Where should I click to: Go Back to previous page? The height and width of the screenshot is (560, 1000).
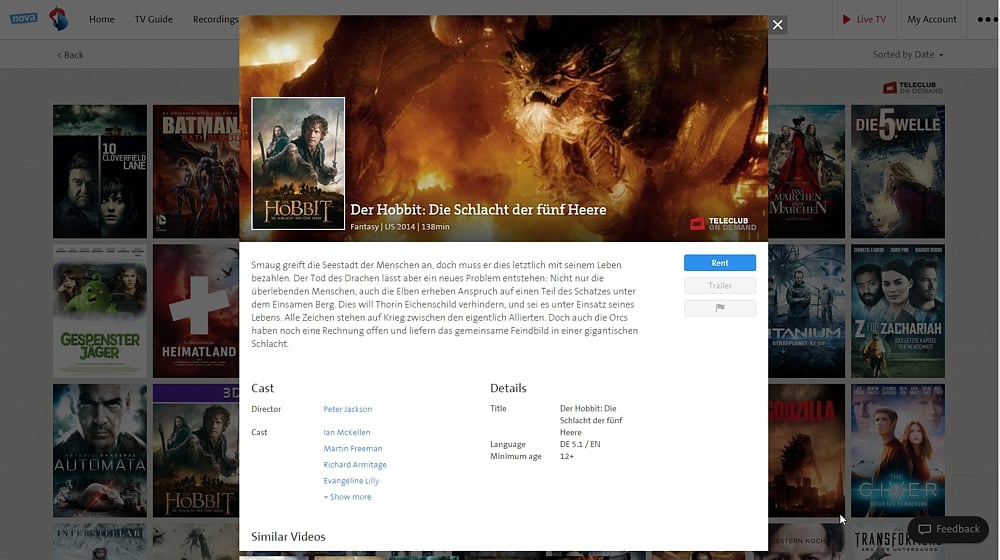[70, 55]
